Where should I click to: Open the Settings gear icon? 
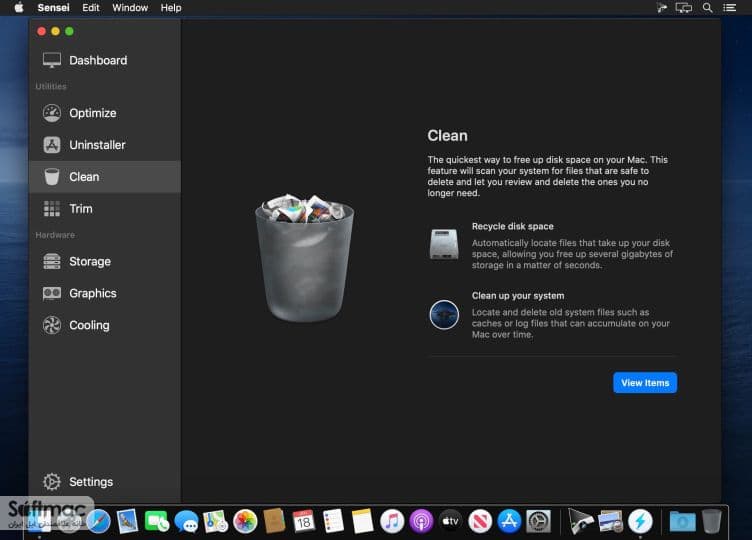pos(52,481)
